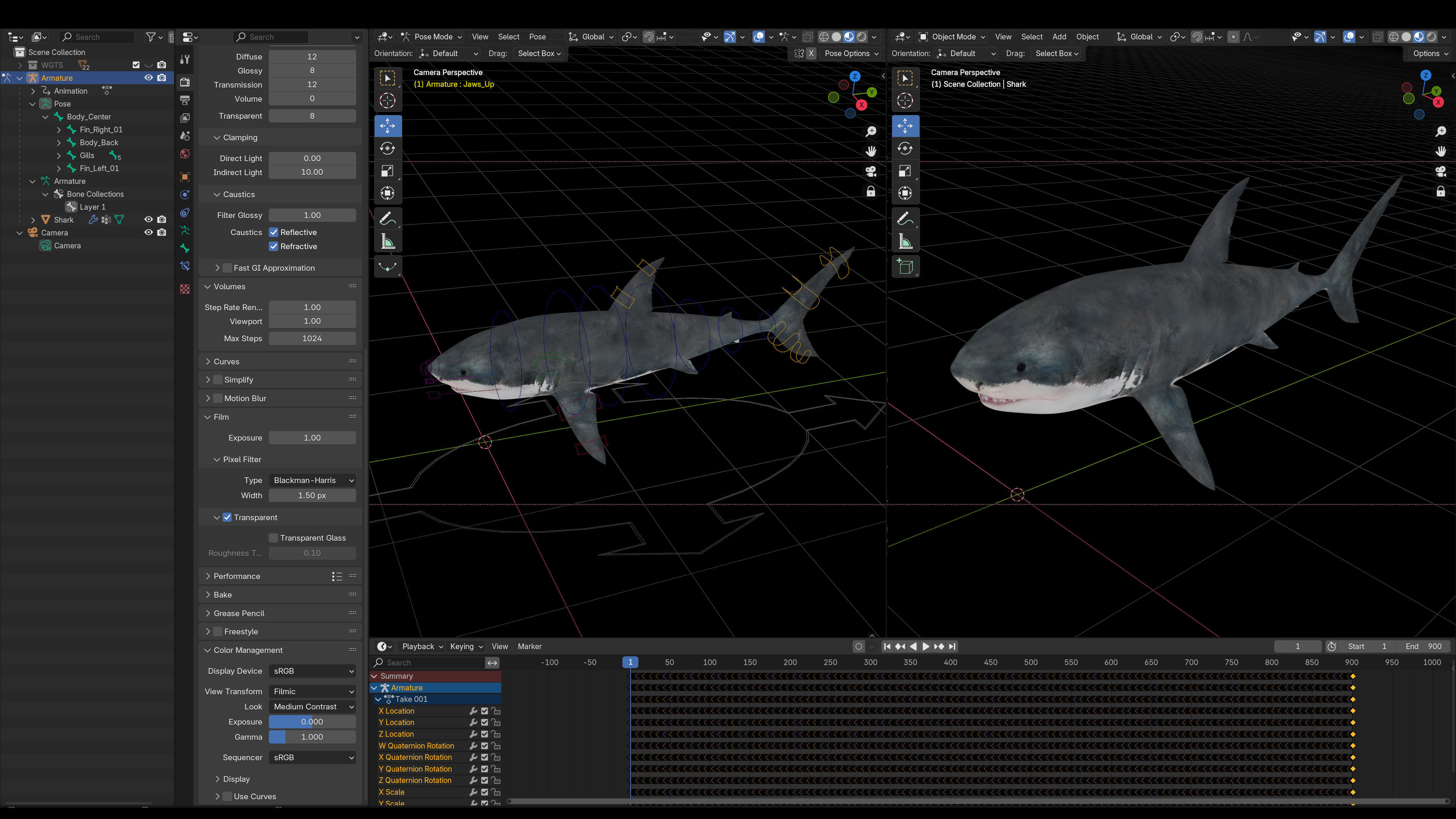The width and height of the screenshot is (1456, 819).
Task: Enable Fast GI Approximation checkbox
Action: pos(227,268)
